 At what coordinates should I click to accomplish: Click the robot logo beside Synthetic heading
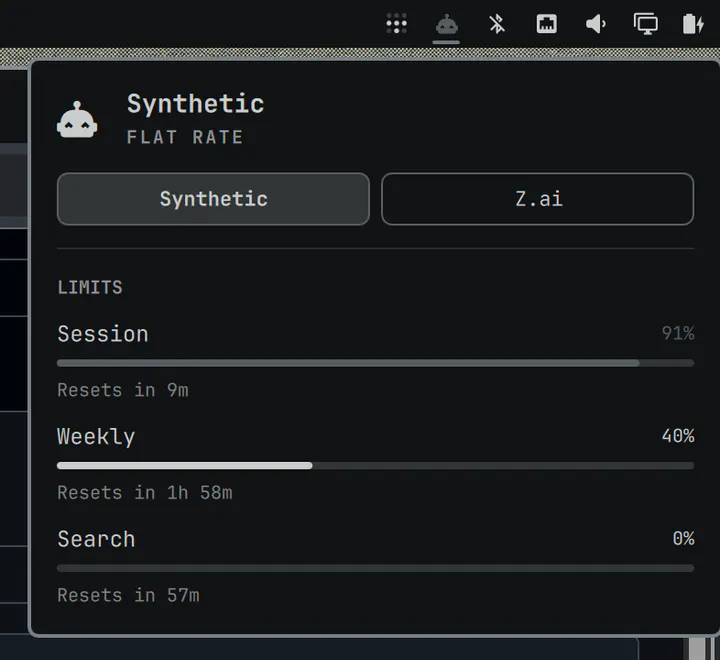[77, 120]
